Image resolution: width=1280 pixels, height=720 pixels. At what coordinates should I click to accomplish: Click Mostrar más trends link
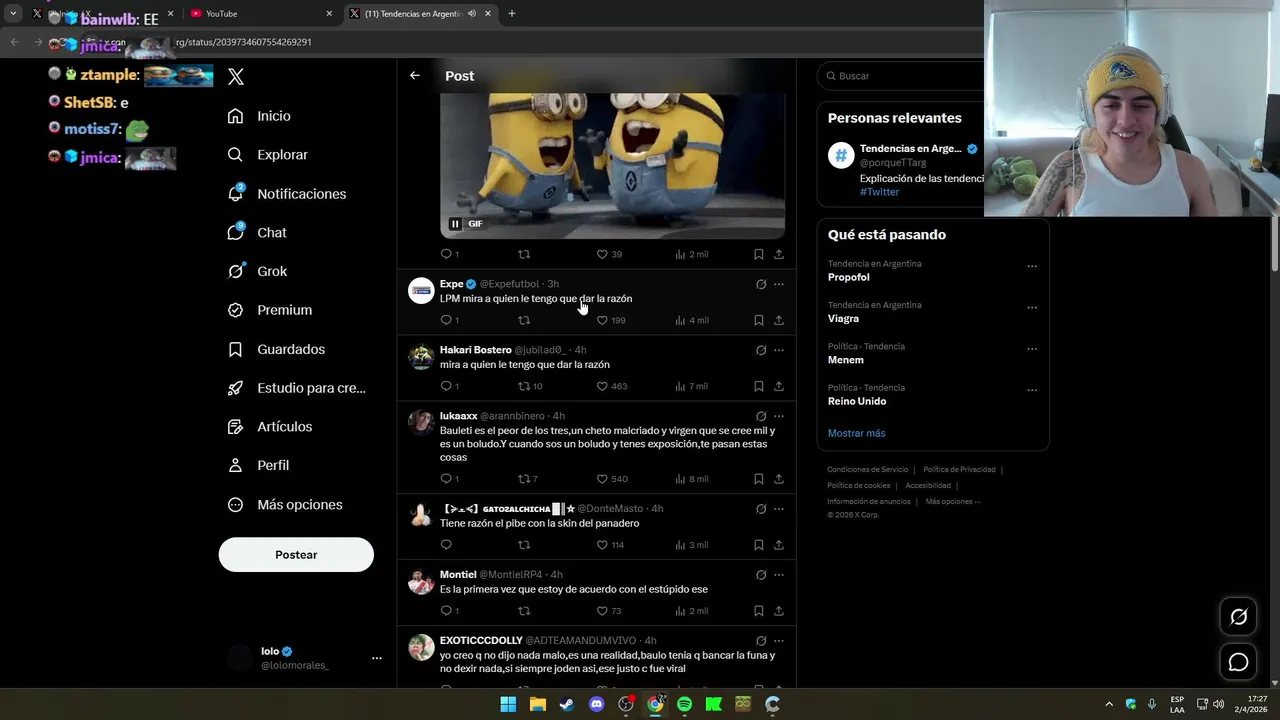tap(856, 433)
